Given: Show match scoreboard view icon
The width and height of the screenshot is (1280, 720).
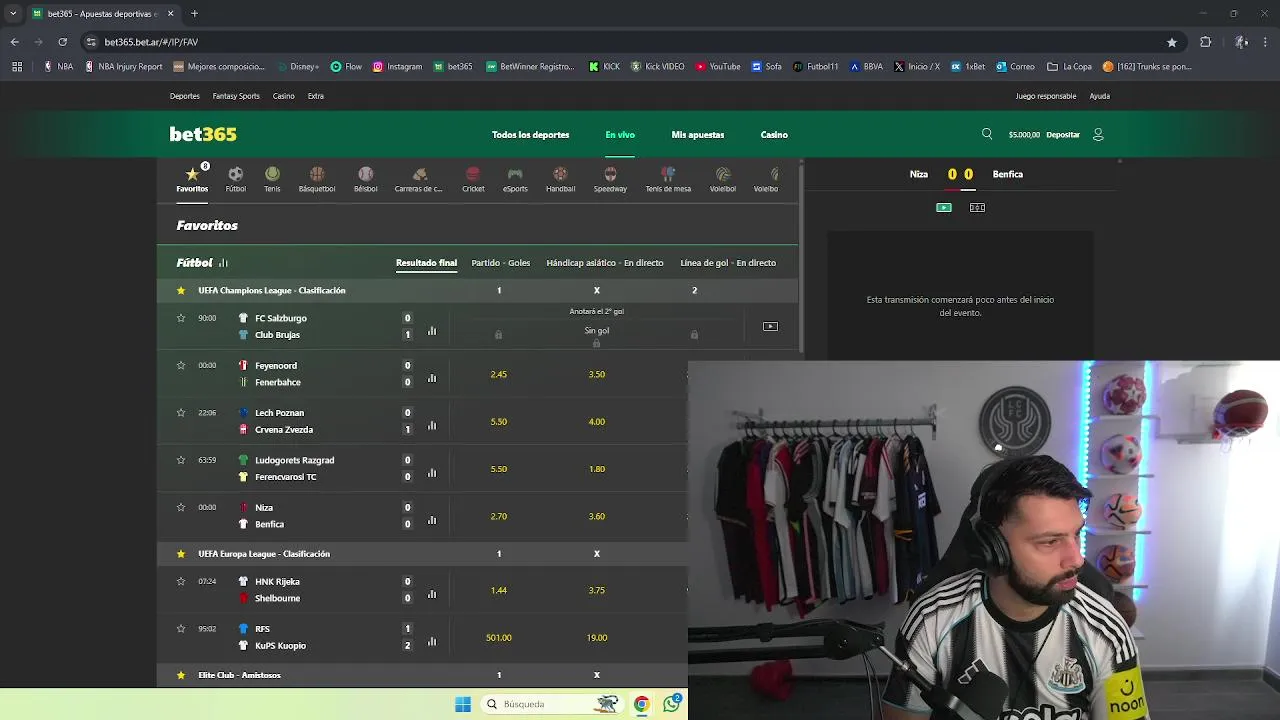Looking at the screenshot, I should (x=977, y=207).
